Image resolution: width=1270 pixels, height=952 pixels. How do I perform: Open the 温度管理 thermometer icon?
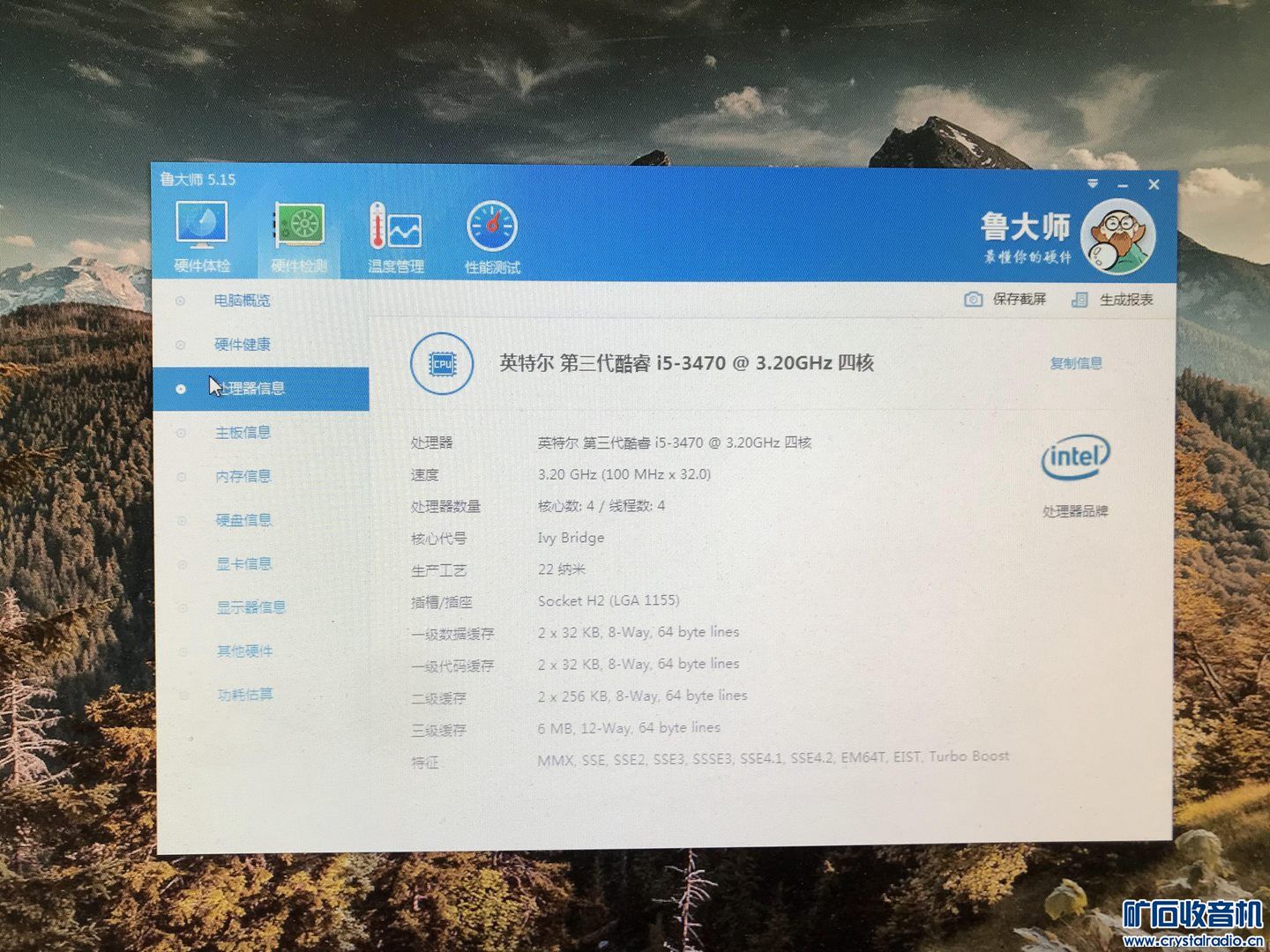coord(394,227)
